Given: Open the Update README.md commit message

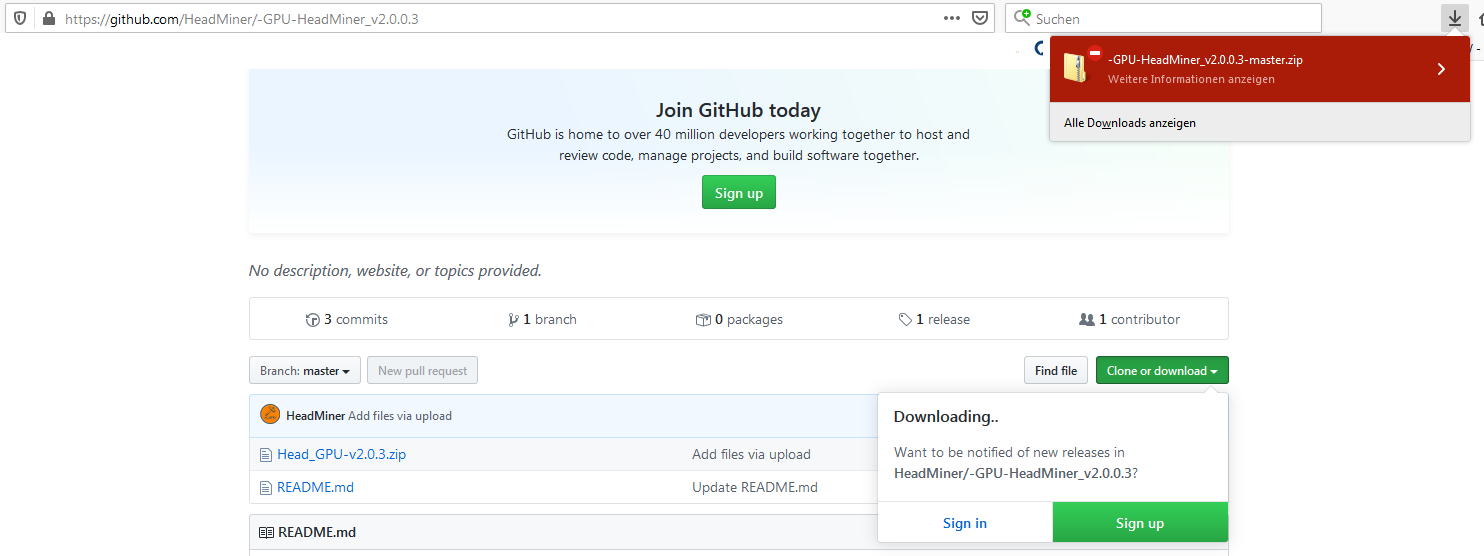Looking at the screenshot, I should 755,488.
